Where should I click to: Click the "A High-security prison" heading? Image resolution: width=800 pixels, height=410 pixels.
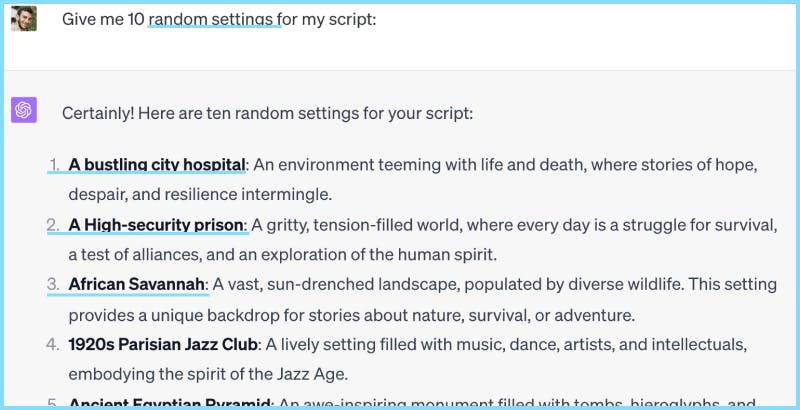tap(157, 224)
